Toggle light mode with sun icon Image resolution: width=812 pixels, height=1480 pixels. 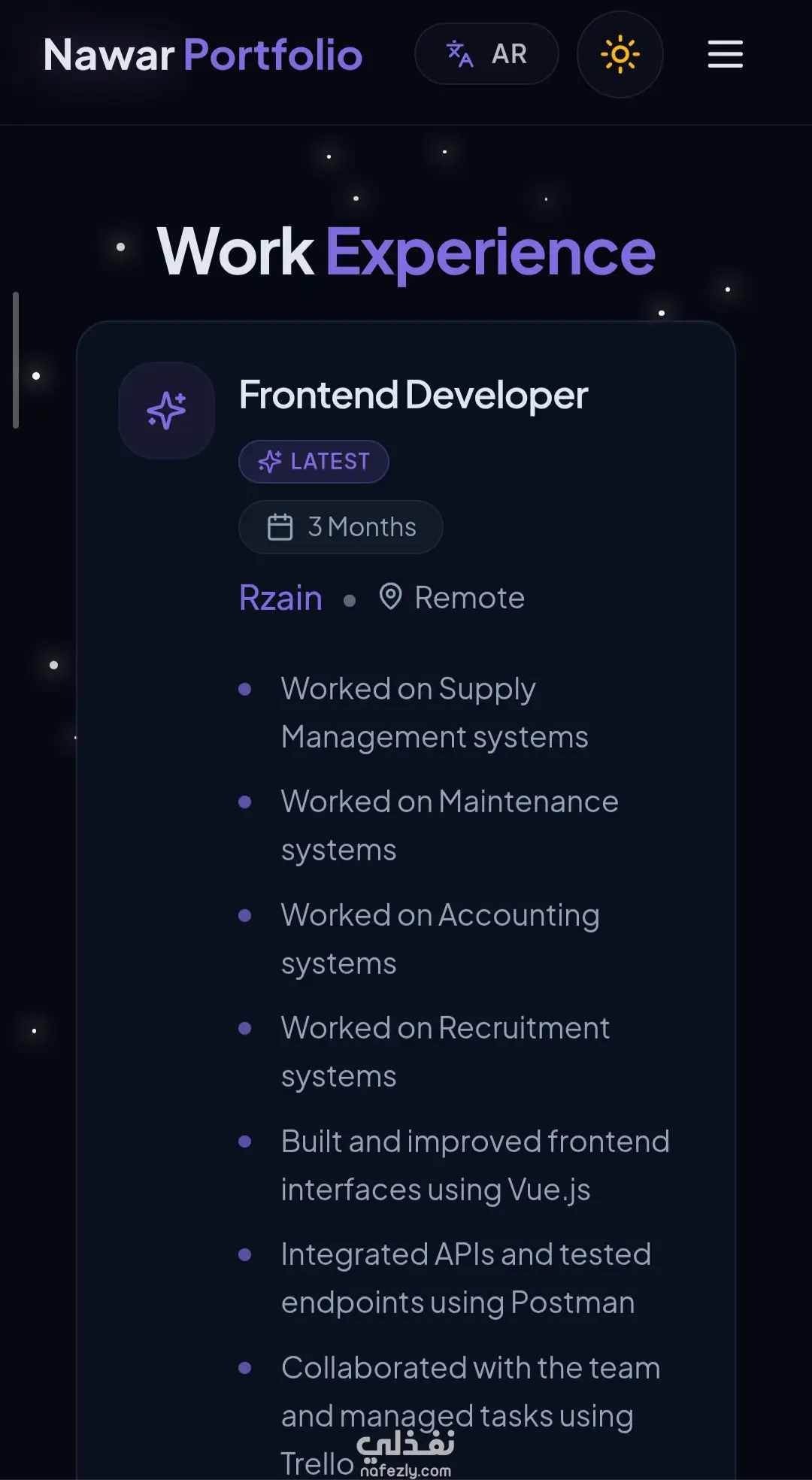tap(620, 54)
